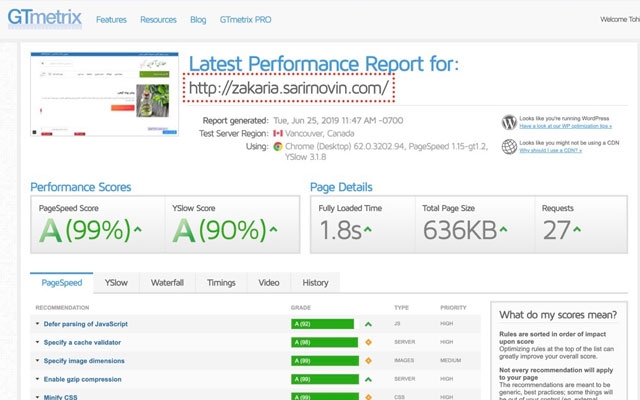This screenshot has width=640, height=400.
Task: Expand Defer parsing of JavaScript row
Action: click(x=37, y=324)
